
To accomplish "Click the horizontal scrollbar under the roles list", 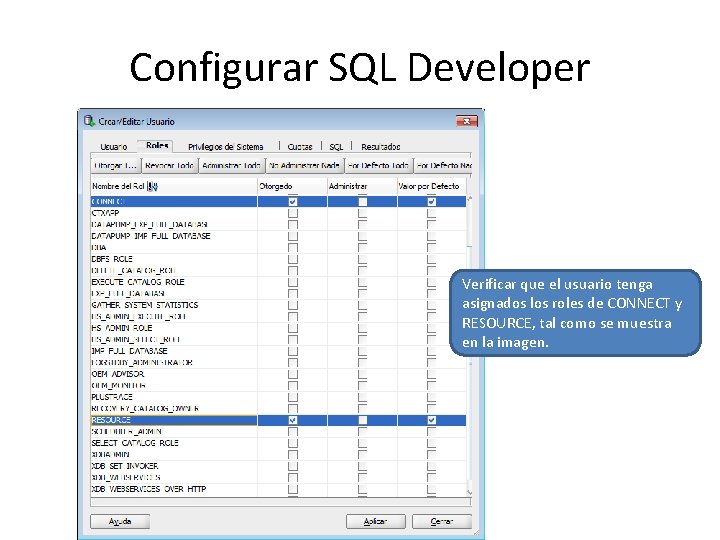I will click(281, 502).
